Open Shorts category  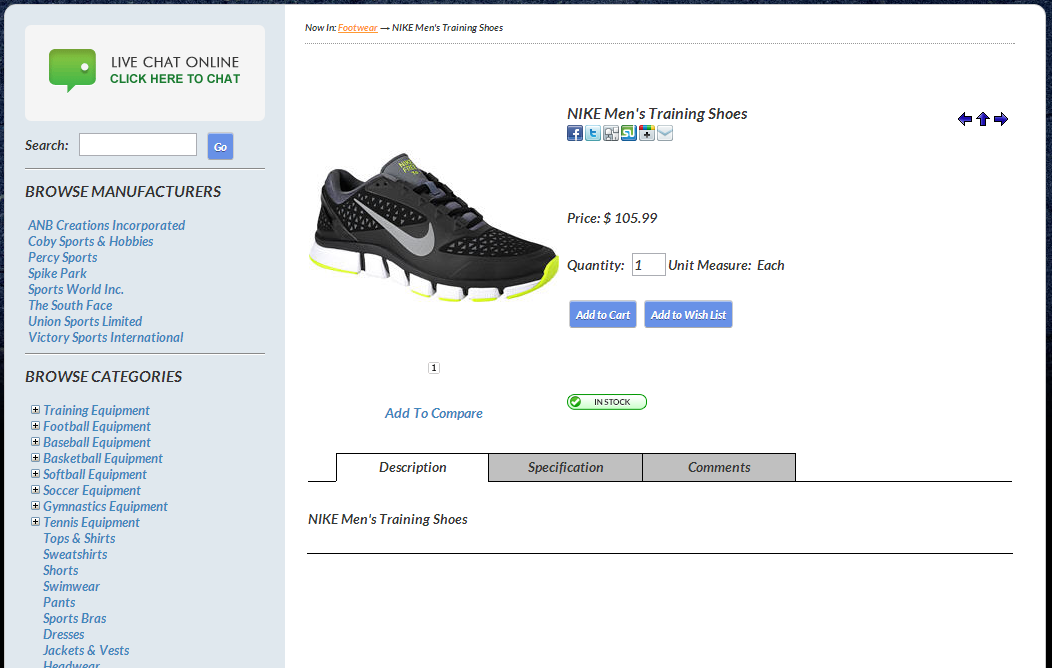pyautogui.click(x=60, y=571)
